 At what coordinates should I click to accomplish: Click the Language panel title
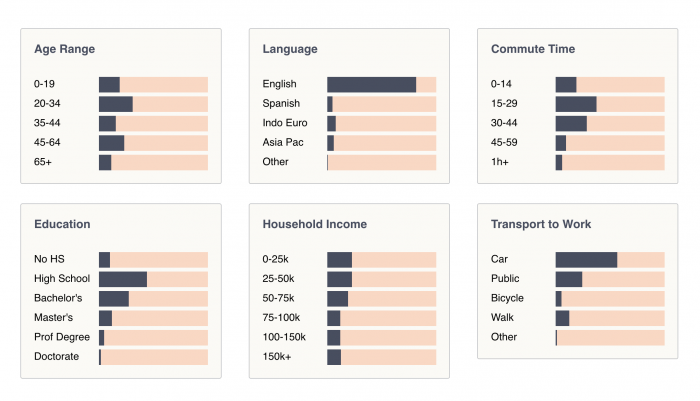(290, 49)
